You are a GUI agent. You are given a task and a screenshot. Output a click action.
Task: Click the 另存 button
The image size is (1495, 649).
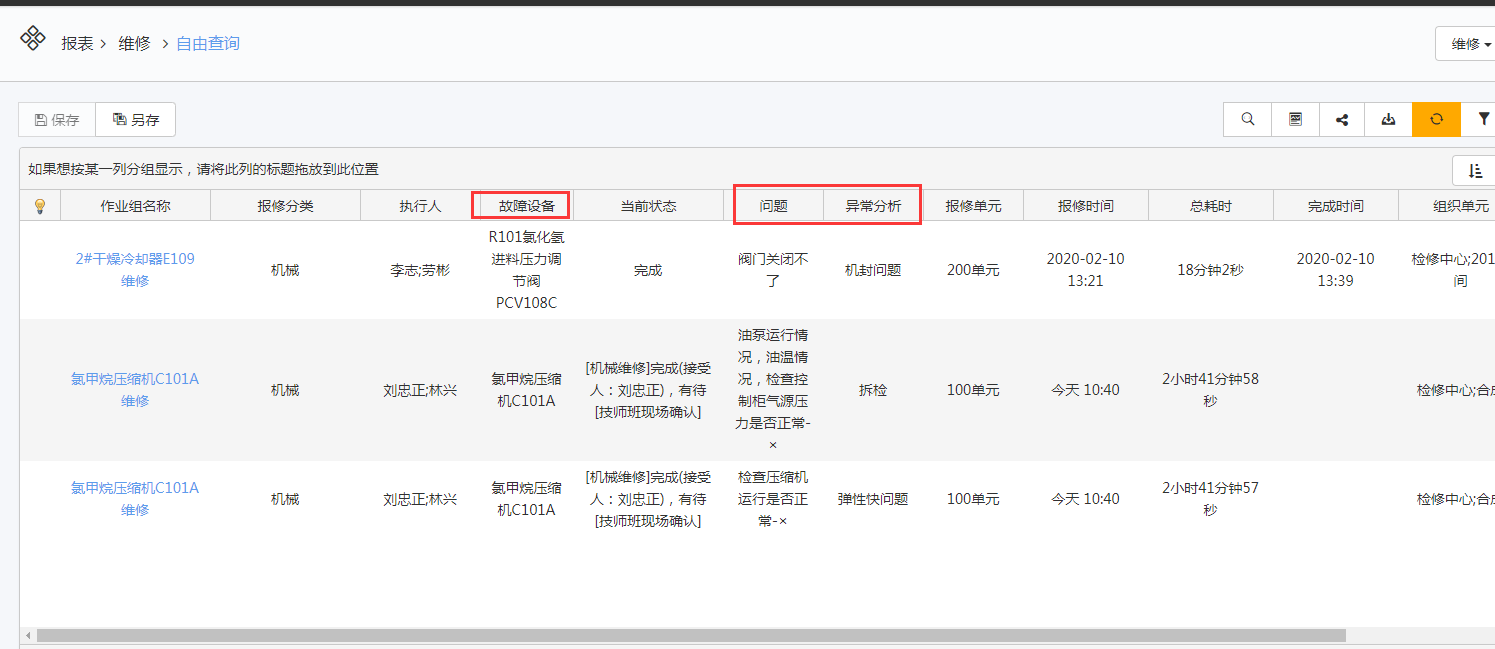136,120
